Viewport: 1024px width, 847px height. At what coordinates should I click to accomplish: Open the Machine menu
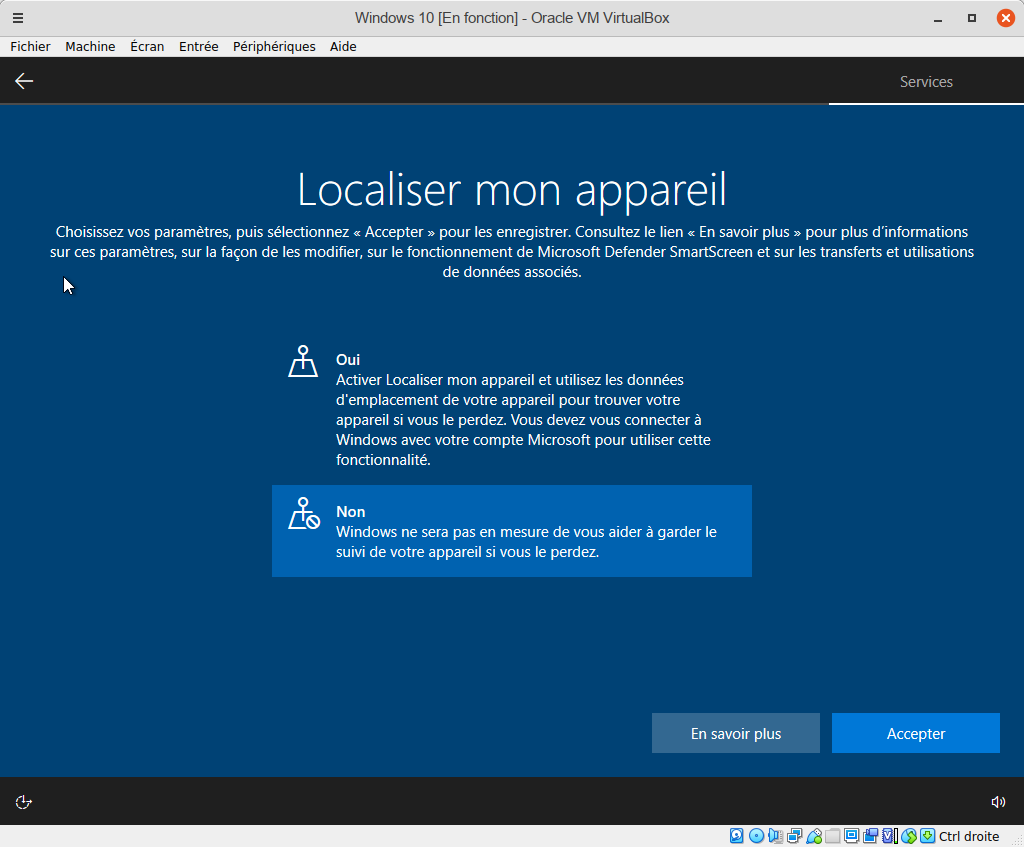(x=90, y=46)
